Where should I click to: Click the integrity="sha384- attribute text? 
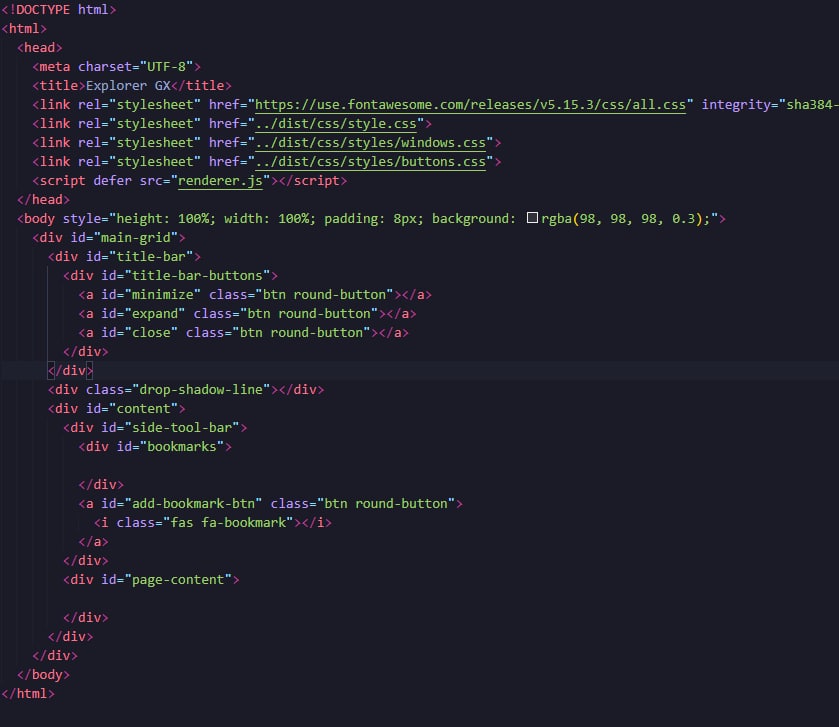tap(769, 104)
